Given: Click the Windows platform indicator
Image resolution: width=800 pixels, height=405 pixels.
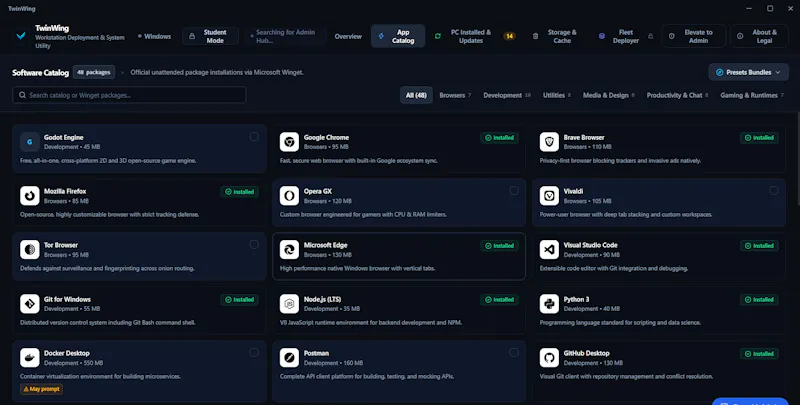Looking at the screenshot, I should pyautogui.click(x=154, y=36).
